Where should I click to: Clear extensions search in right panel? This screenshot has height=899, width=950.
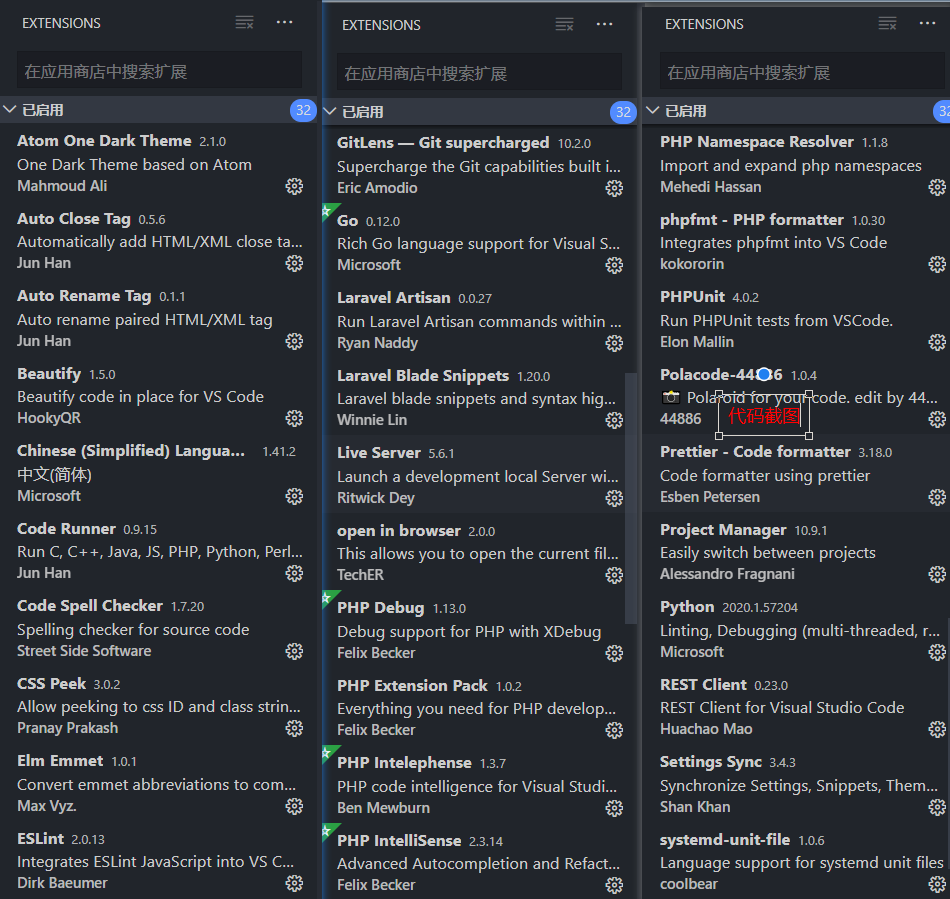pyautogui.click(x=888, y=24)
